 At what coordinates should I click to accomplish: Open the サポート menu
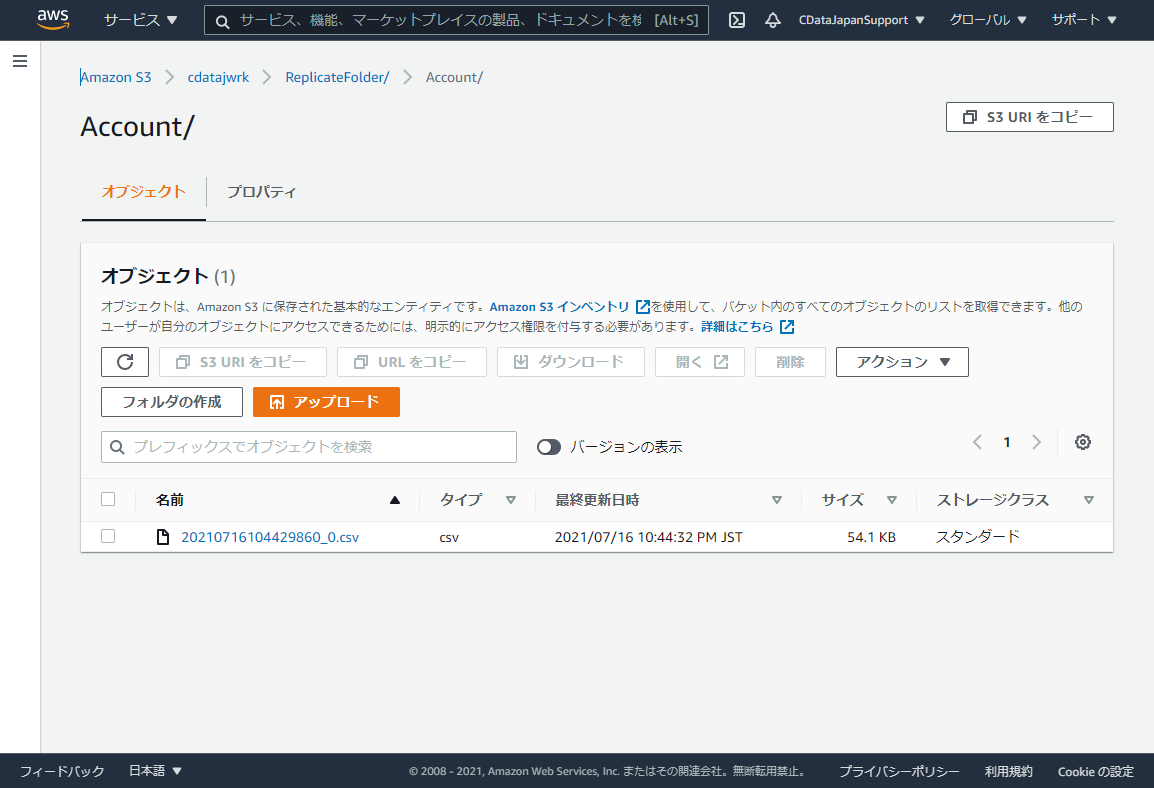click(x=1083, y=19)
